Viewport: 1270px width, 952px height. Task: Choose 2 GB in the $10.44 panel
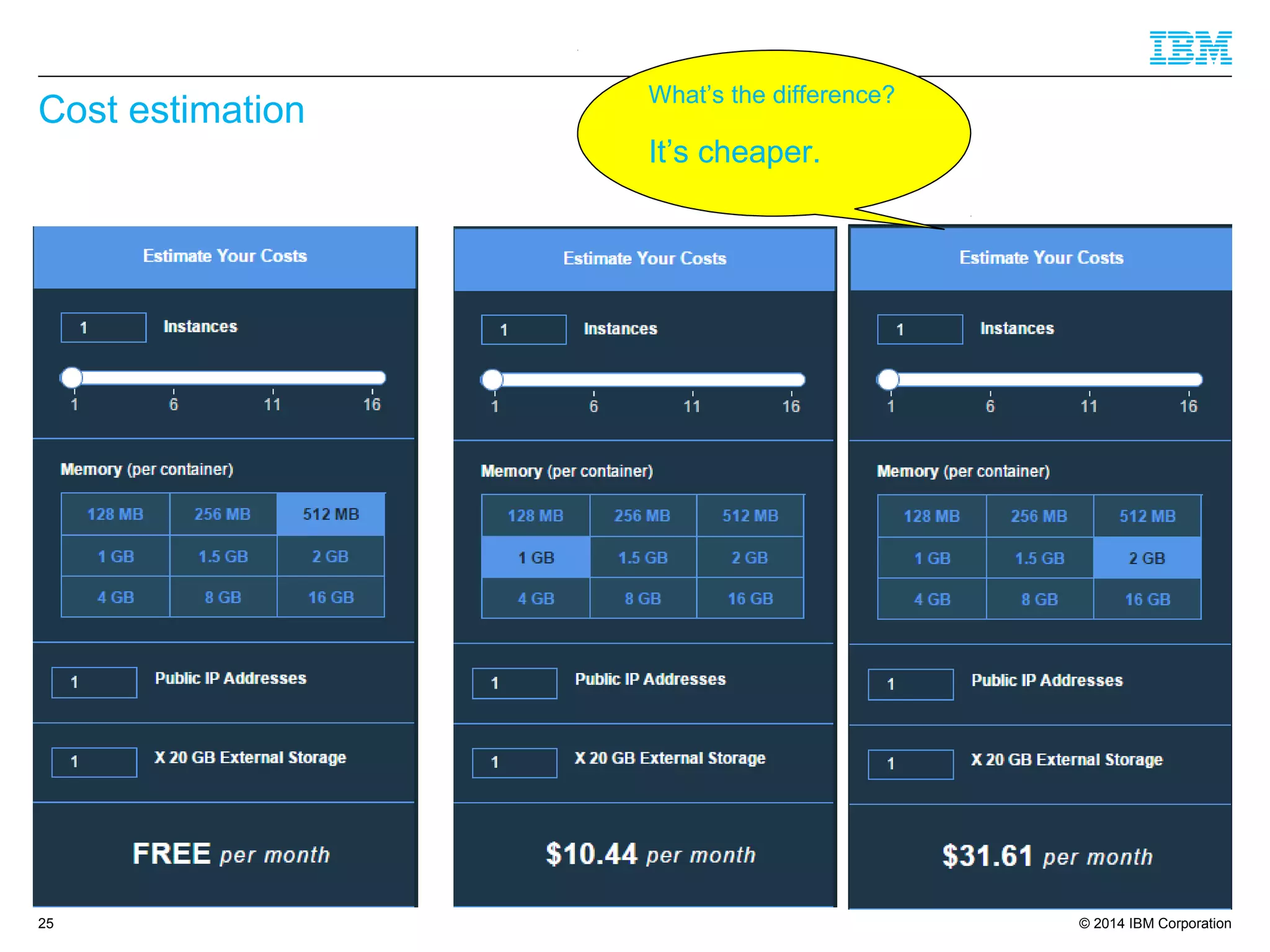(x=750, y=558)
